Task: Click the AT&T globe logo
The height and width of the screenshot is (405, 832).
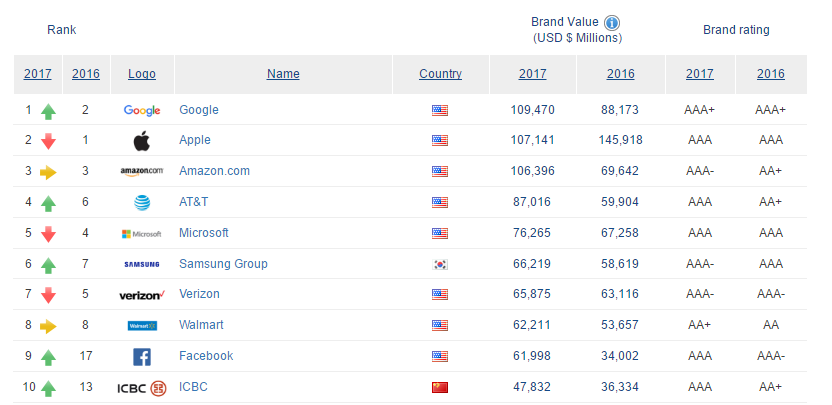Action: tap(142, 203)
